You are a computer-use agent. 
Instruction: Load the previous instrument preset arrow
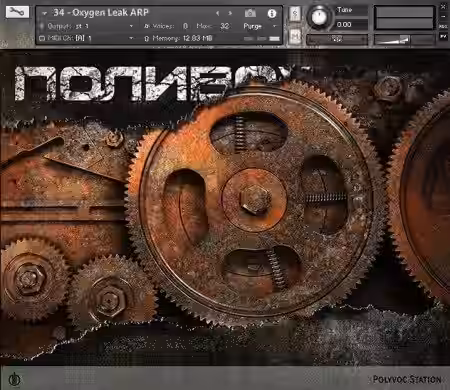point(218,13)
